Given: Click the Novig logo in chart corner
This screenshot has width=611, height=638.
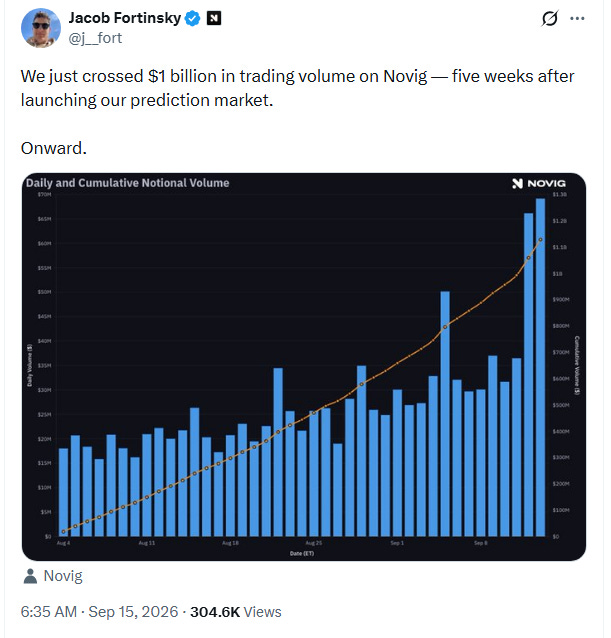Looking at the screenshot, I should click(539, 184).
